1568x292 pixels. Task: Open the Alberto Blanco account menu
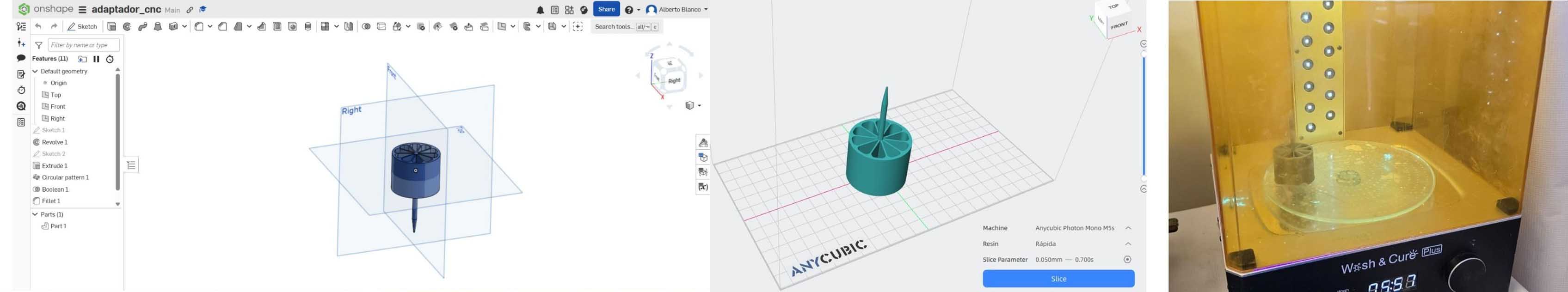coord(677,10)
